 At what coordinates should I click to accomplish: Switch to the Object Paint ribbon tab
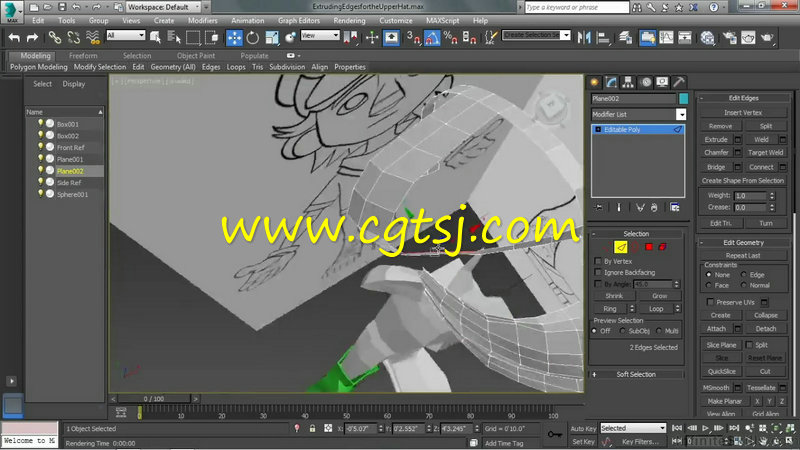point(196,56)
